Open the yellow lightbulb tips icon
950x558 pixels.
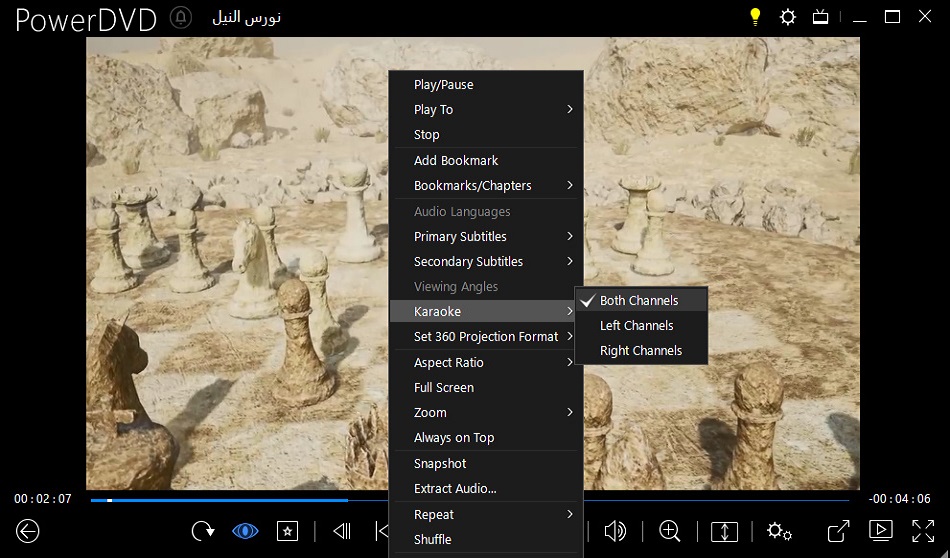point(756,17)
